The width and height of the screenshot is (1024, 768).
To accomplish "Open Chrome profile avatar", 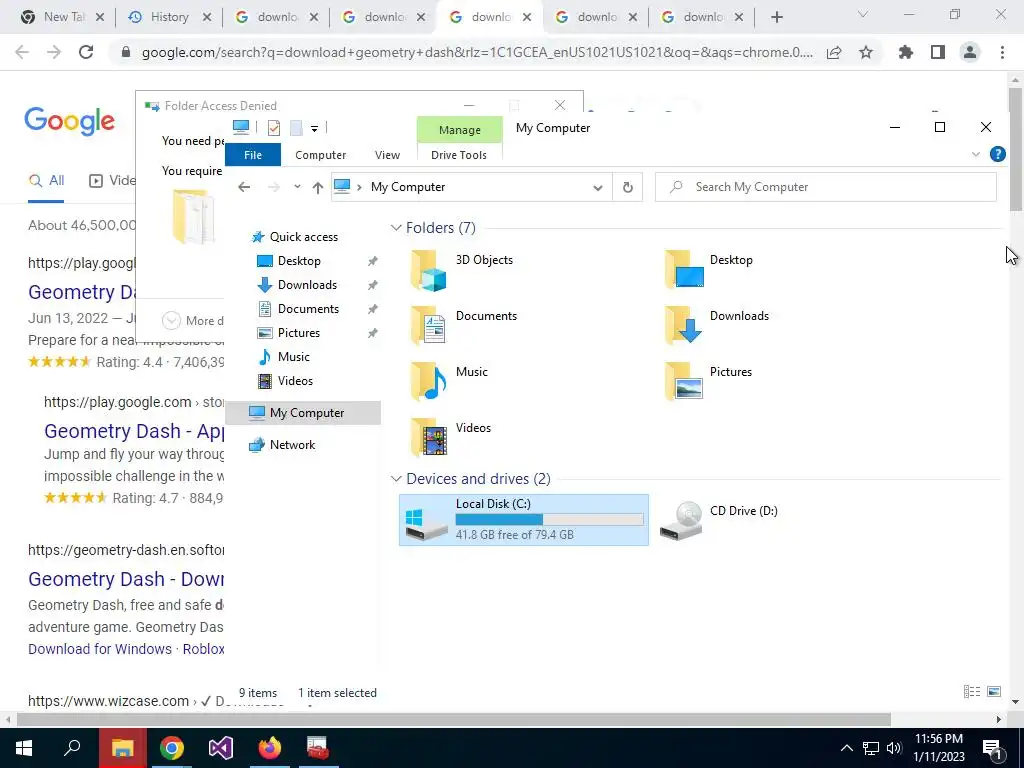I will point(970,52).
